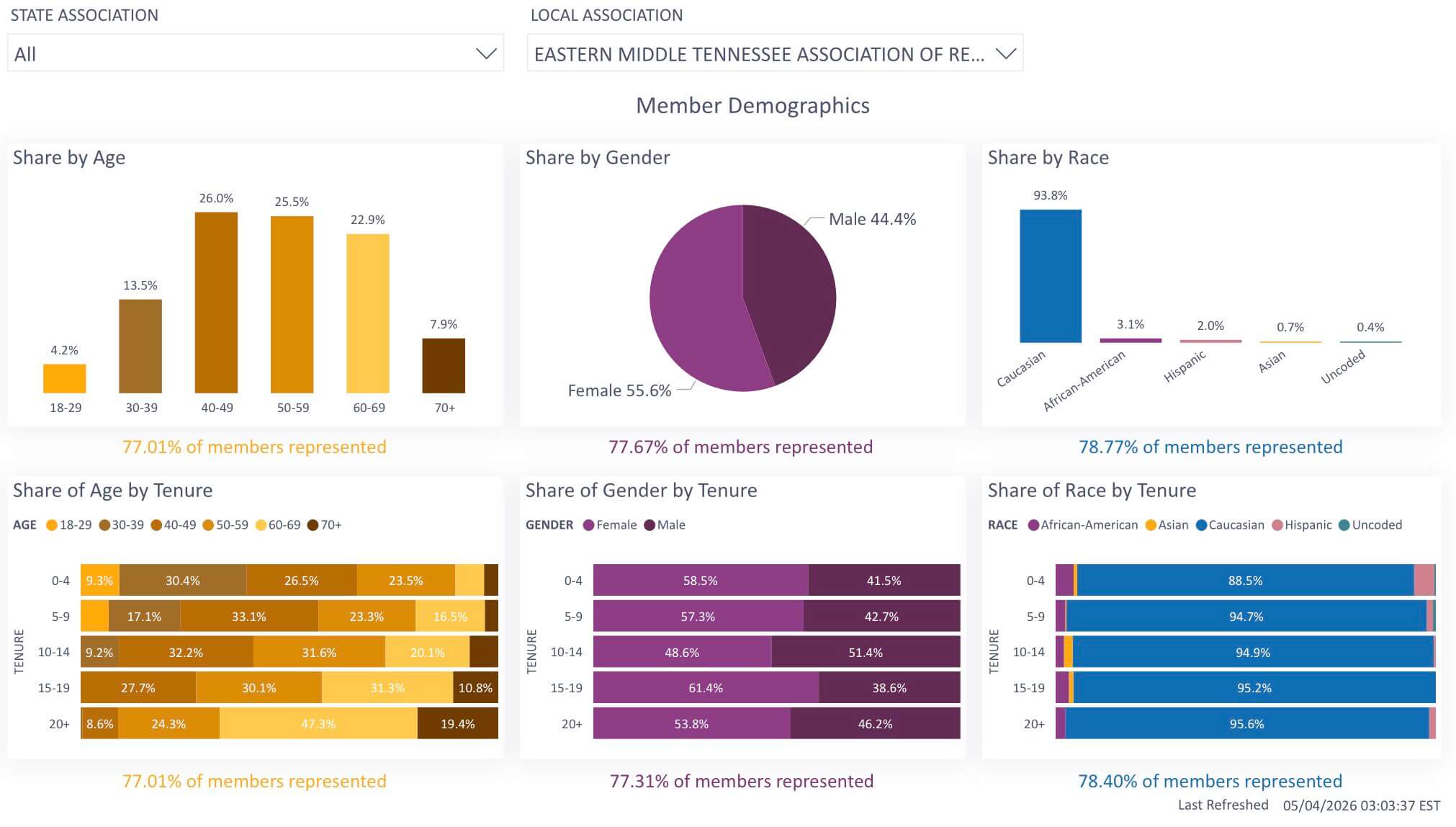Screen dimensions: 1456x827
Task: Click the 88.5% Caucasian segment in 0-4 tenure
Action: (x=1246, y=580)
